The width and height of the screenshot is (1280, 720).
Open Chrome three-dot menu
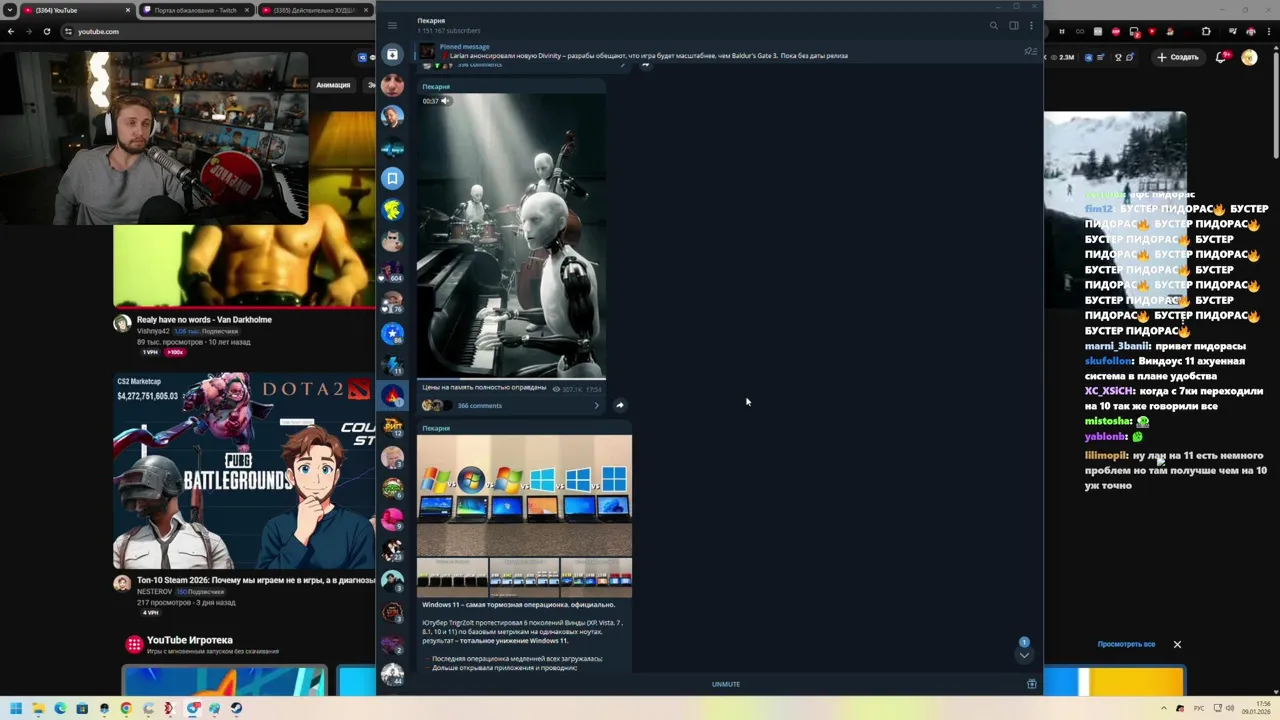1270,31
